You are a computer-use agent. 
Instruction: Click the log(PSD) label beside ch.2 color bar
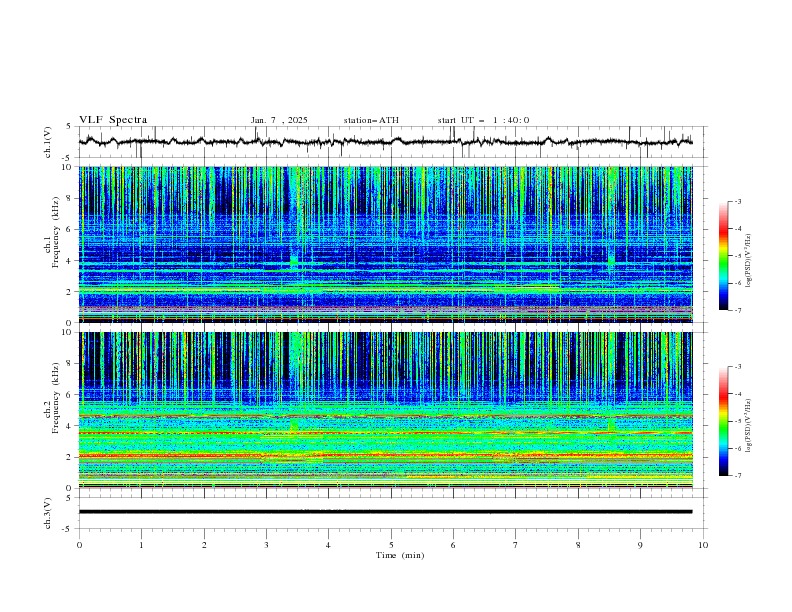(749, 425)
